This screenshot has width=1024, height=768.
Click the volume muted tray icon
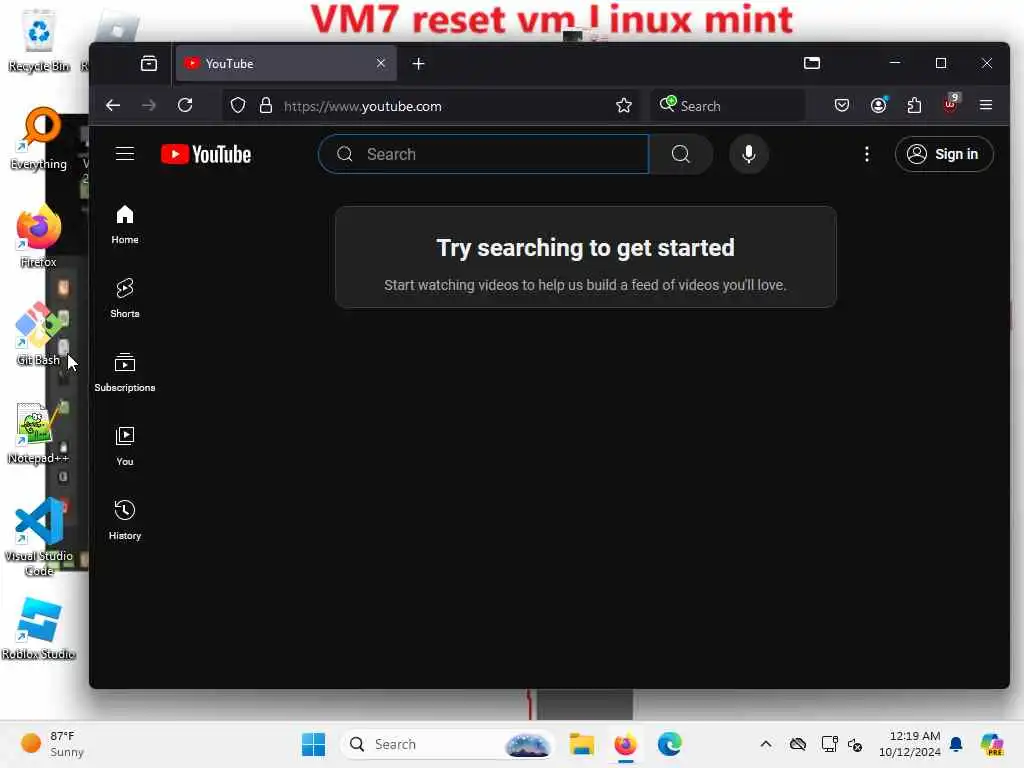[x=855, y=744]
